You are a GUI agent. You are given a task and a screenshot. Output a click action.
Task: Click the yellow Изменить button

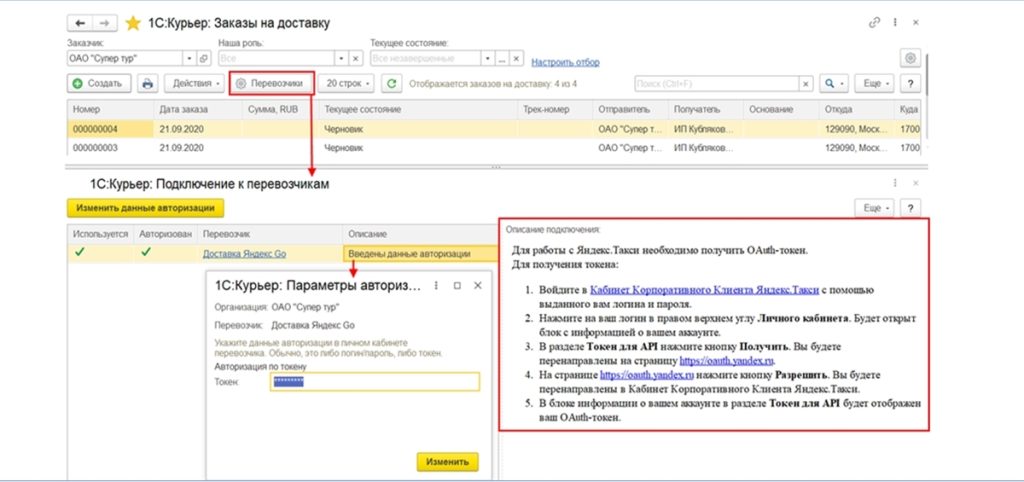point(447,461)
